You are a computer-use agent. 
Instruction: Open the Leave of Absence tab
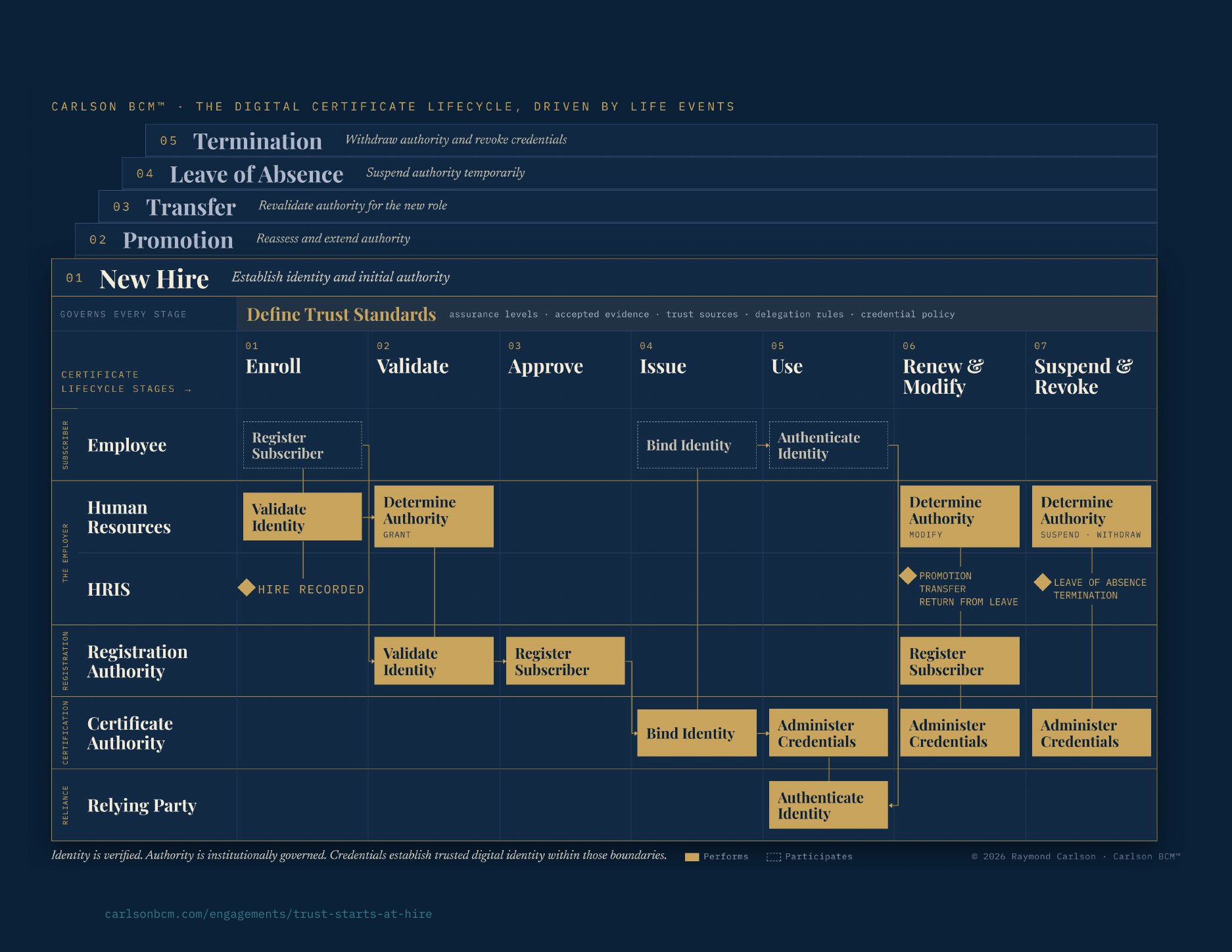point(639,174)
